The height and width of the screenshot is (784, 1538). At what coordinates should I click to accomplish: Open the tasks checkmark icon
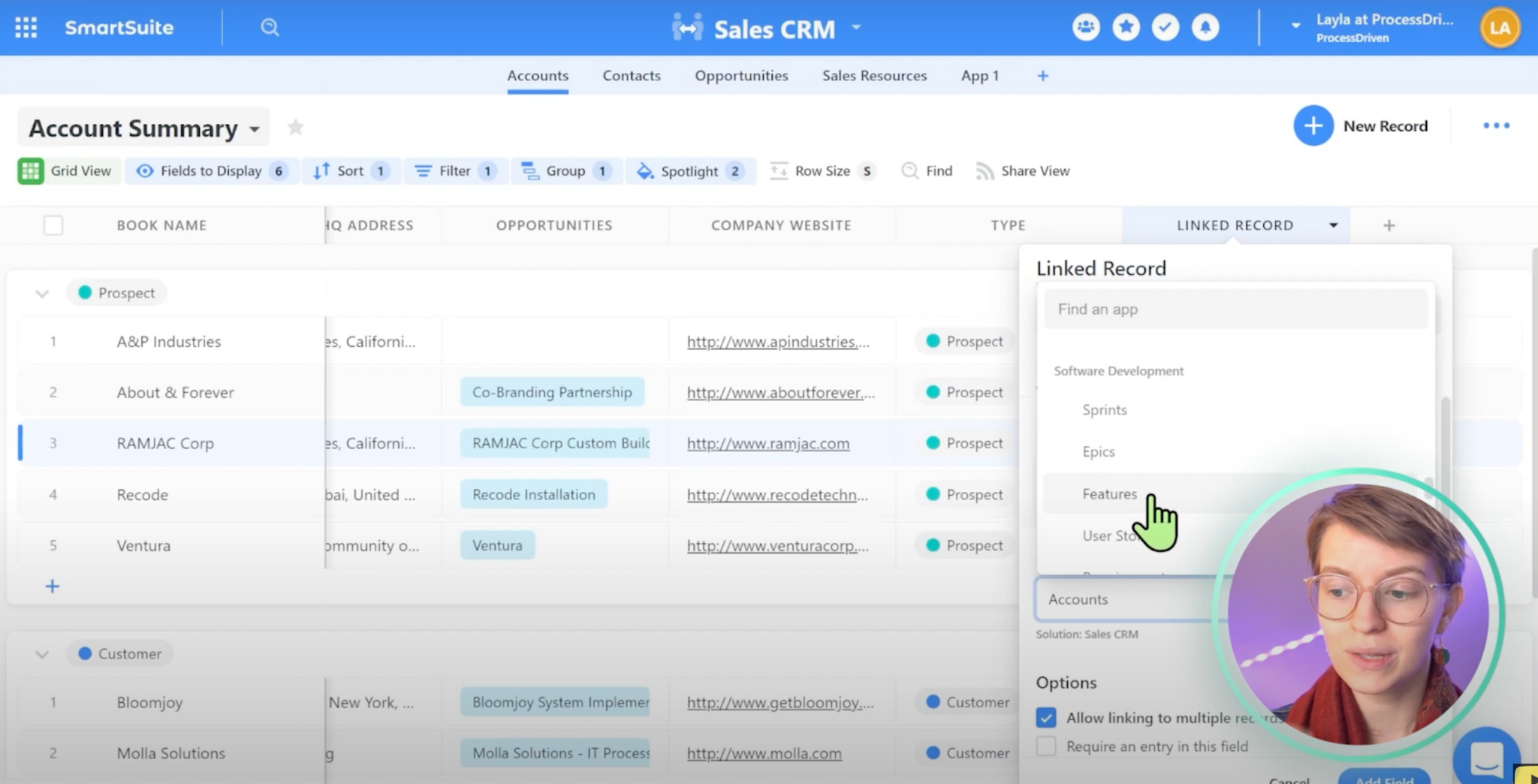(x=1165, y=28)
